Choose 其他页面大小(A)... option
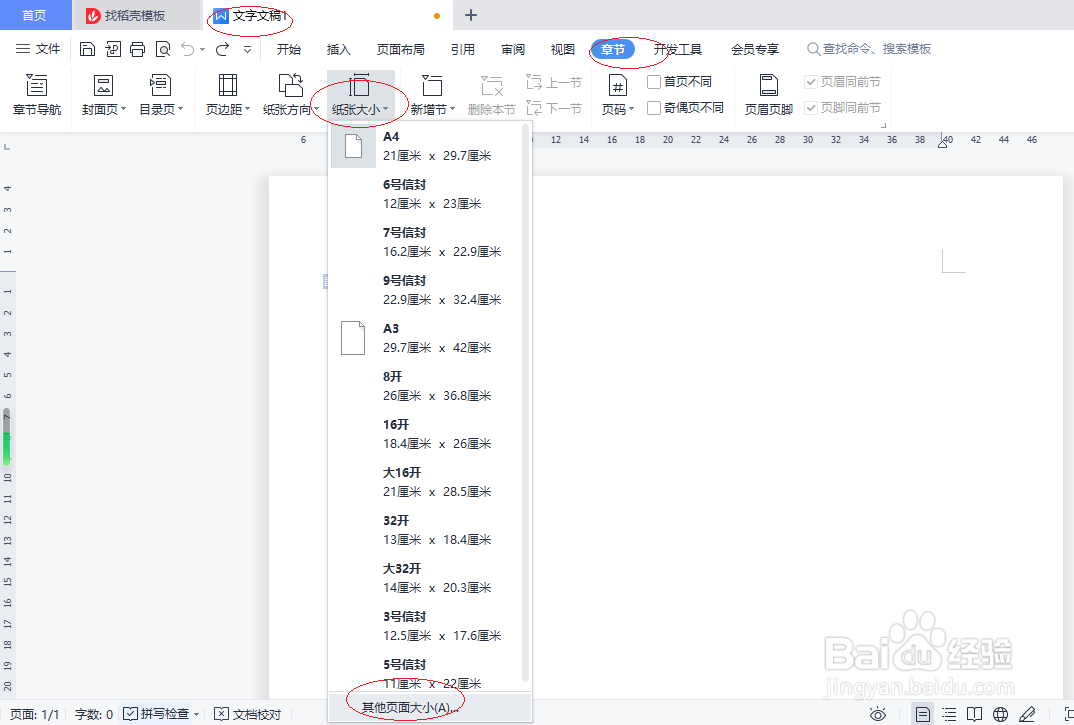Screen dimensions: 1074x725 (x=430, y=707)
